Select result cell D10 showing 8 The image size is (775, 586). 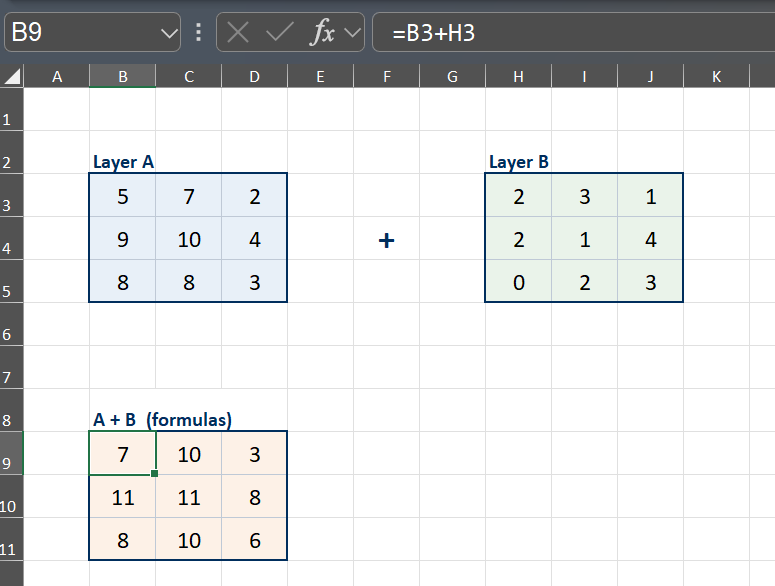(x=255, y=496)
